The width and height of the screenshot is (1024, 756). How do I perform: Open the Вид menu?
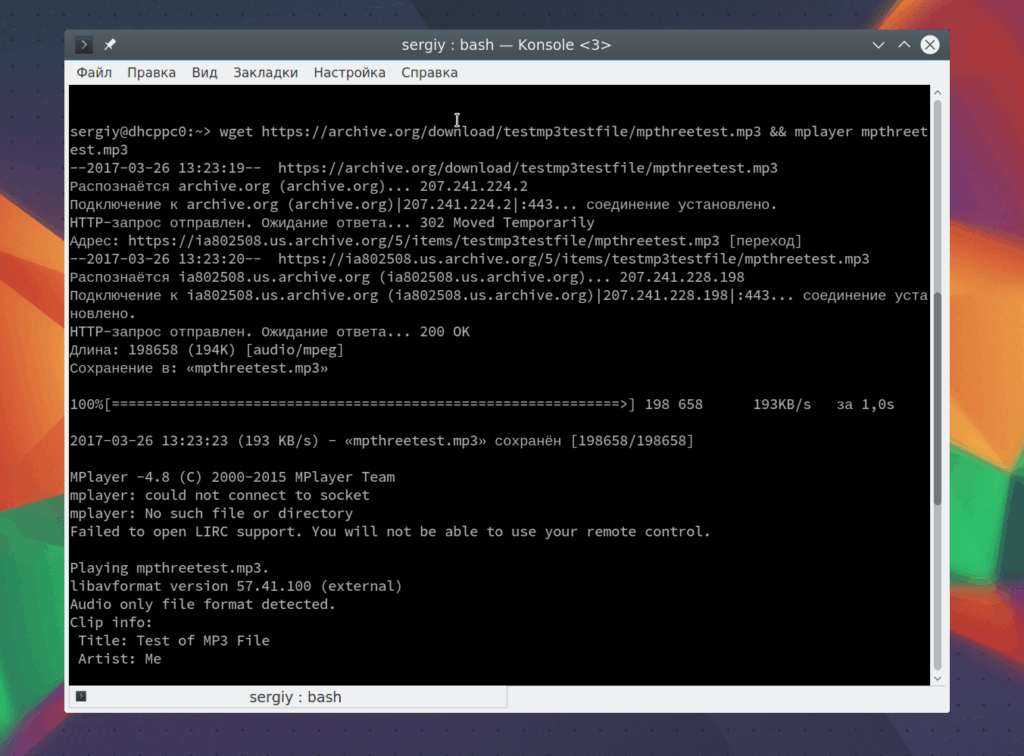click(204, 72)
